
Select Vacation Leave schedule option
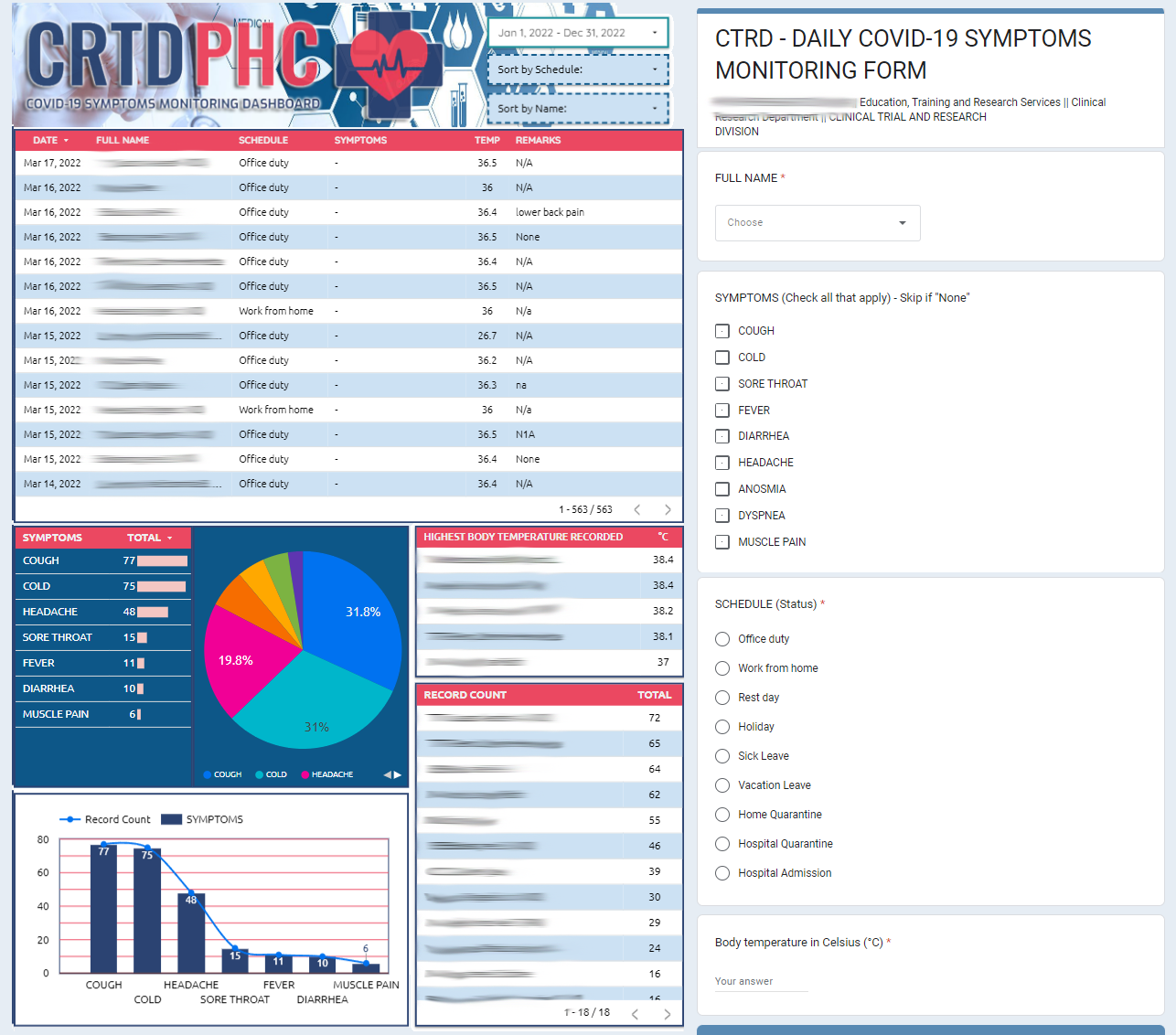tap(722, 785)
